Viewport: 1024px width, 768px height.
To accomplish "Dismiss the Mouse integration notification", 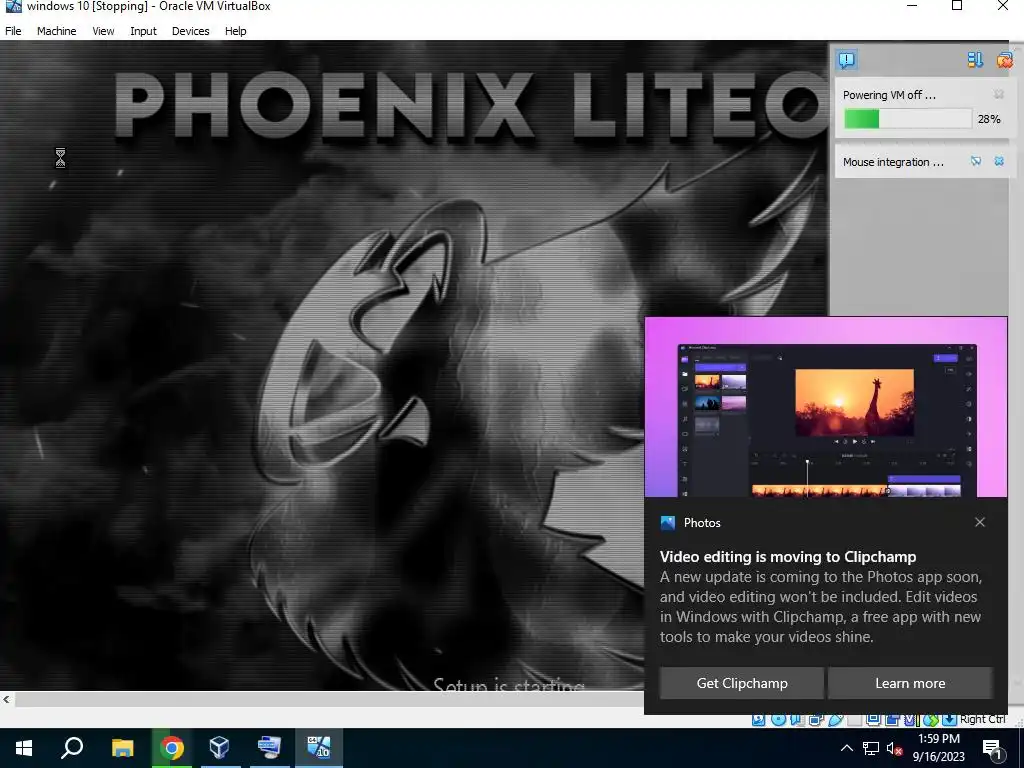I will (999, 161).
